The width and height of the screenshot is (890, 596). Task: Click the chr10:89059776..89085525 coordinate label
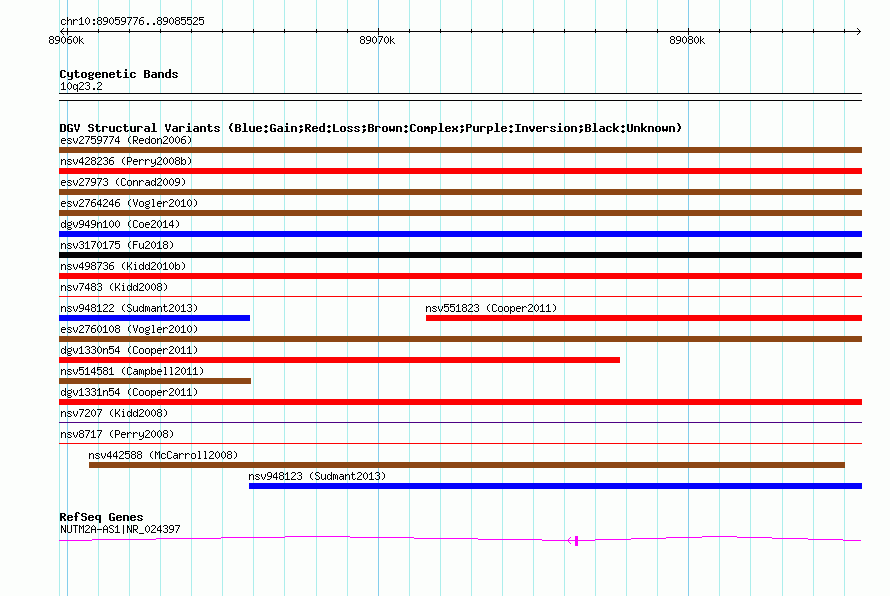[x=132, y=22]
